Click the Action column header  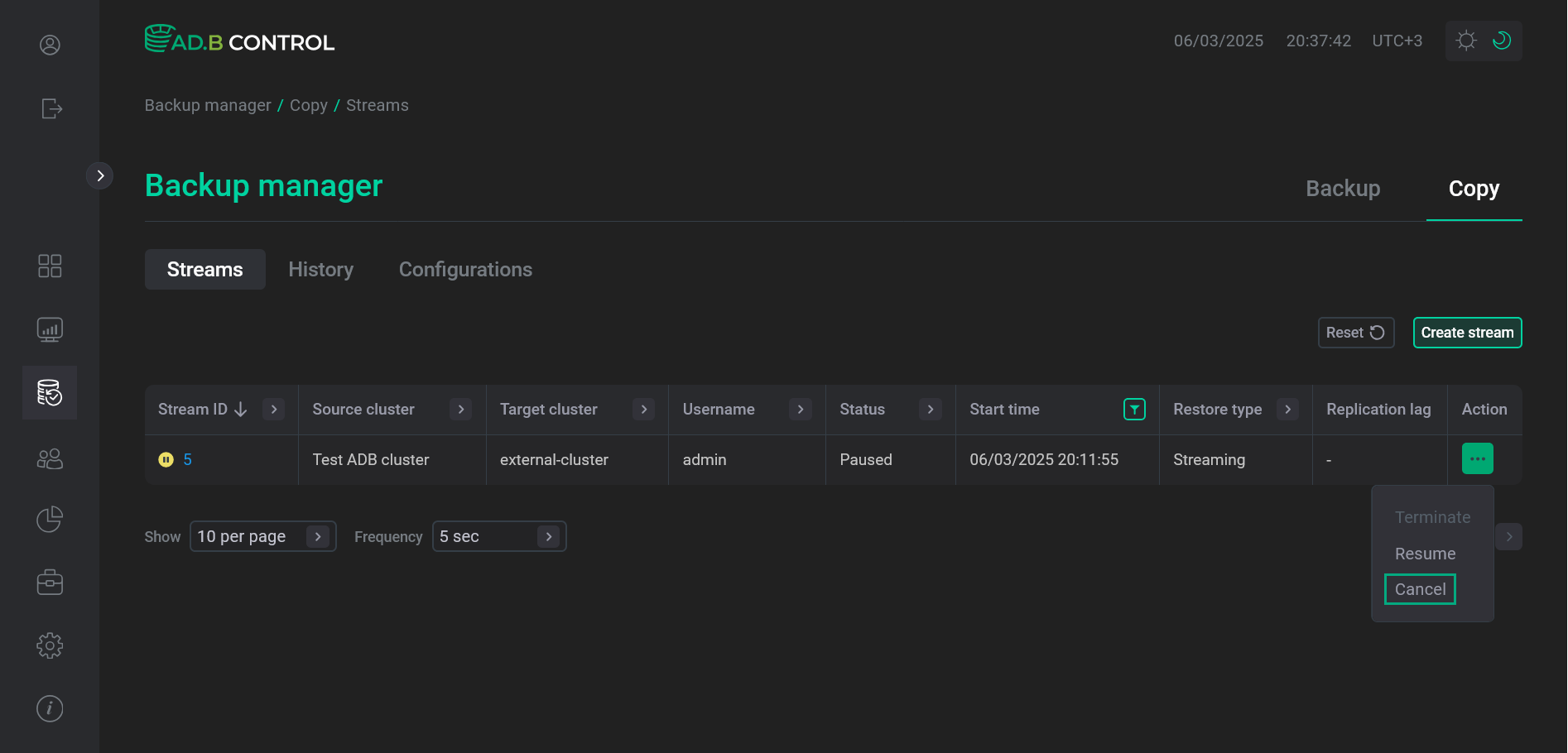pyautogui.click(x=1484, y=410)
